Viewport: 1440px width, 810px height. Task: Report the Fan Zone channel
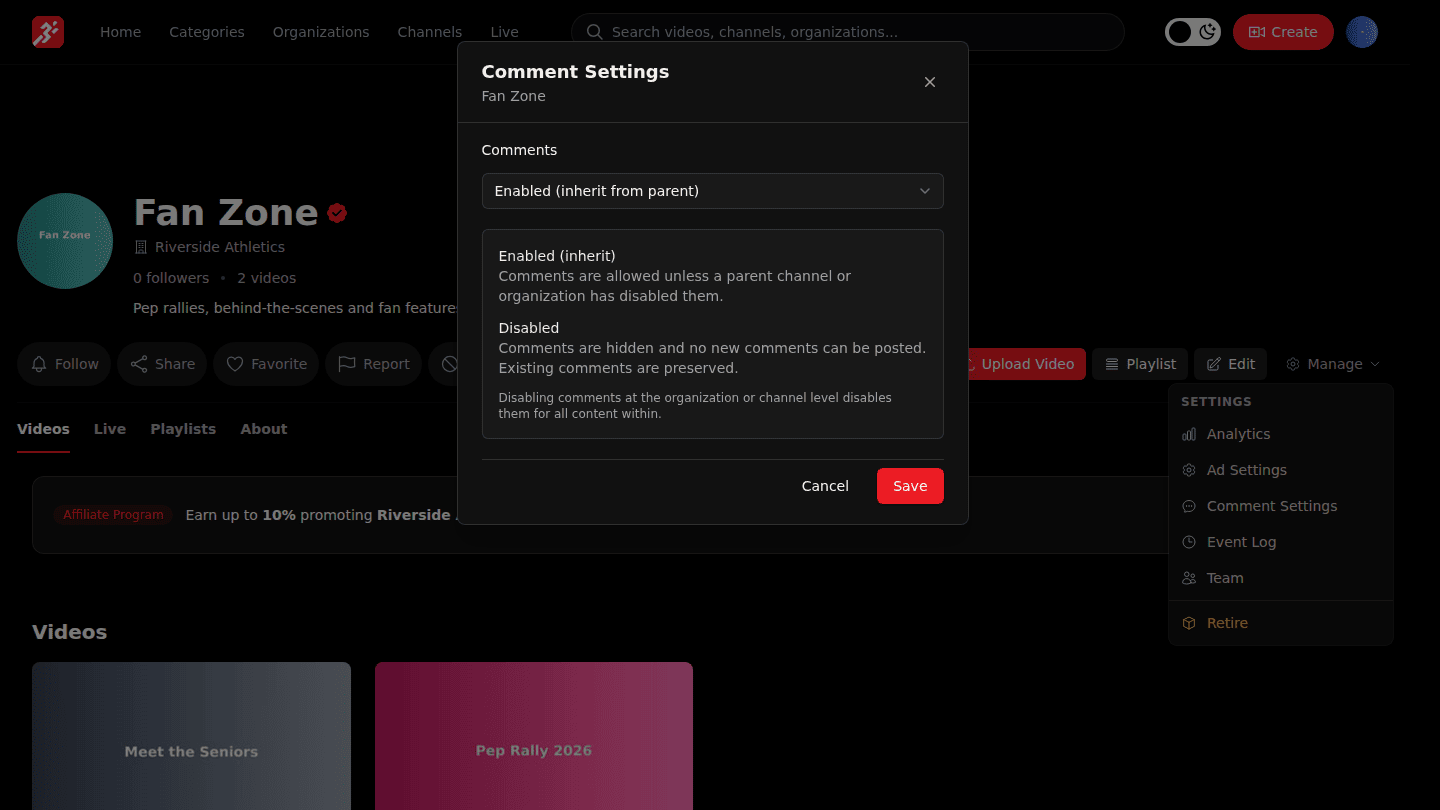373,364
